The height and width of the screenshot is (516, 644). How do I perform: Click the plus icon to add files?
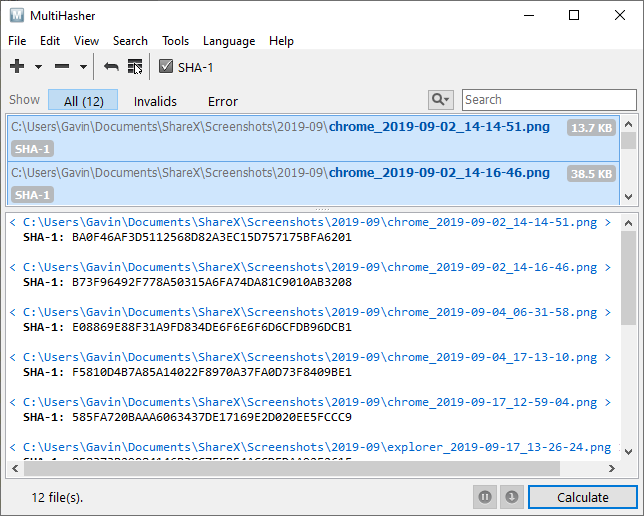tap(17, 67)
